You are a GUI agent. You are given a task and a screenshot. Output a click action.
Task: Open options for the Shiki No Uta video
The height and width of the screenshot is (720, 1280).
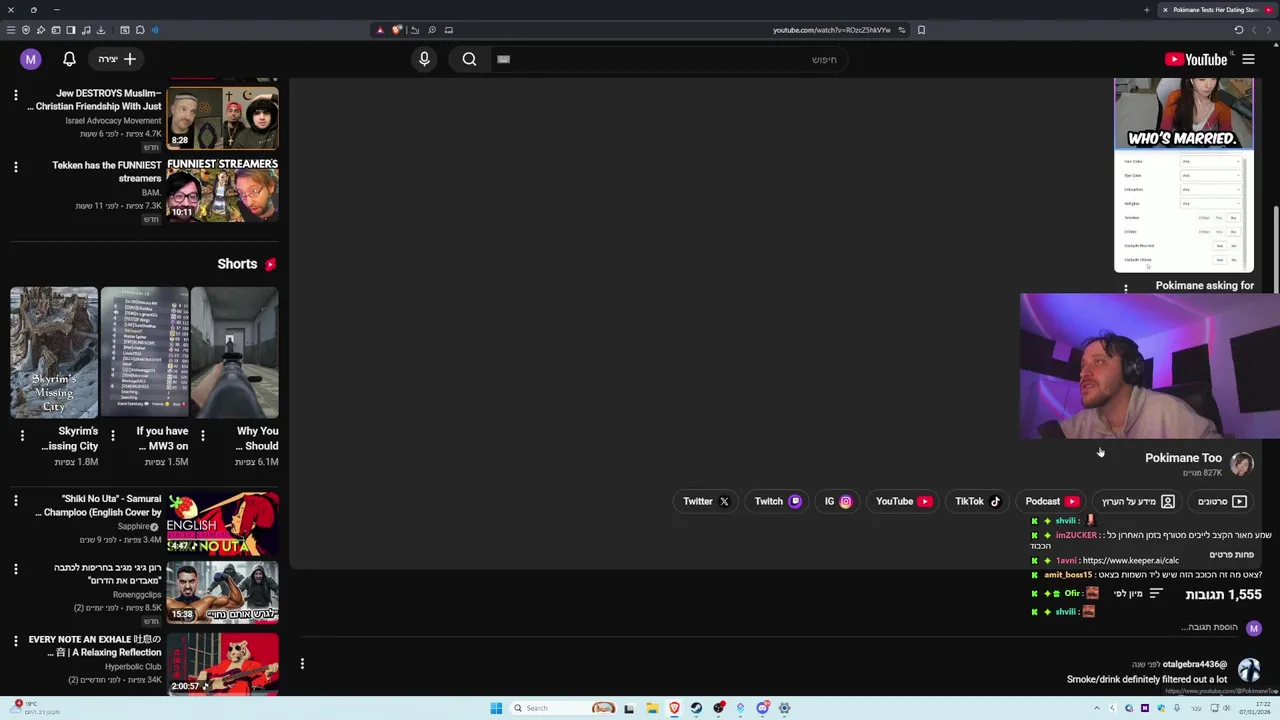point(15,500)
